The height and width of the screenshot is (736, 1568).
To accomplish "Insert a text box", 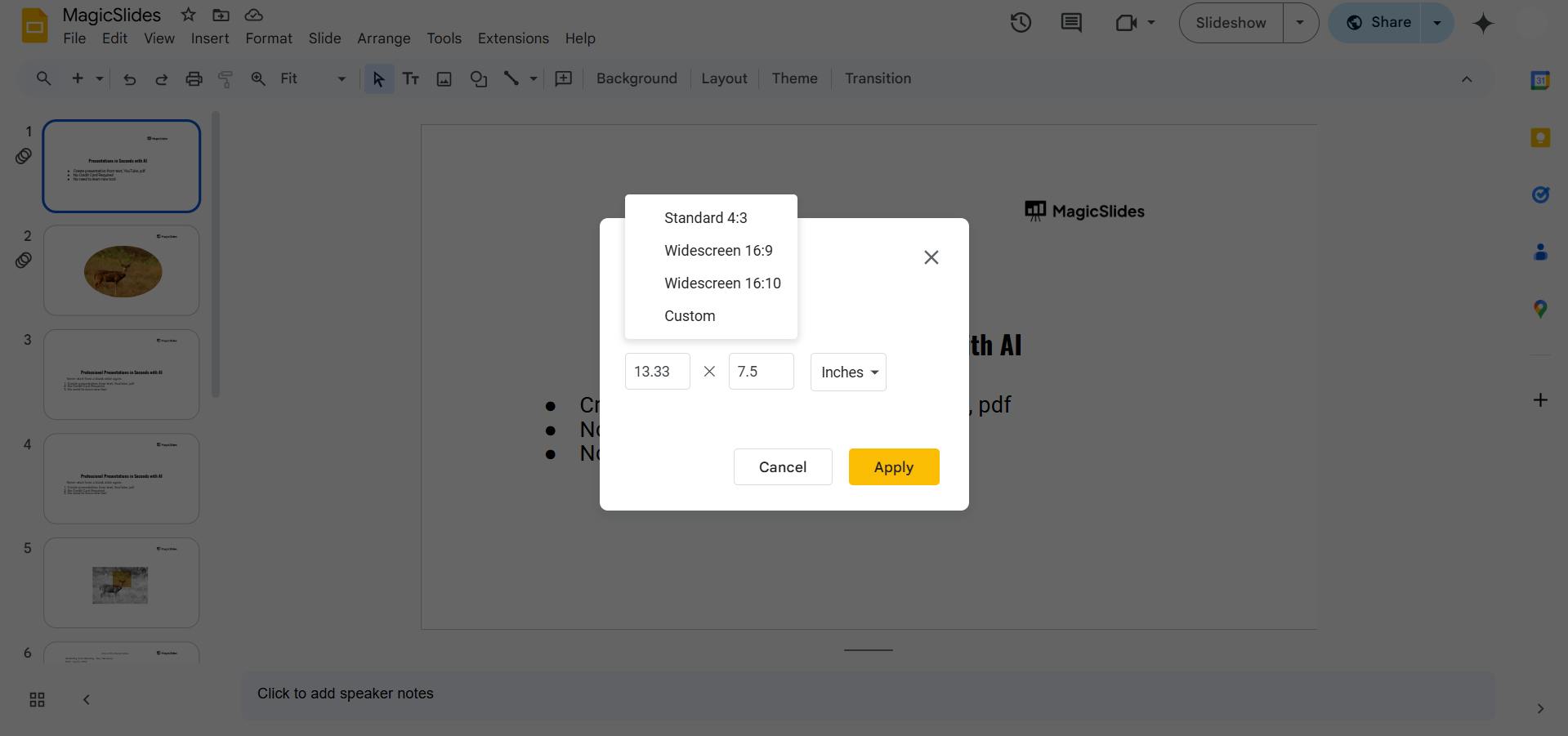I will (x=411, y=78).
